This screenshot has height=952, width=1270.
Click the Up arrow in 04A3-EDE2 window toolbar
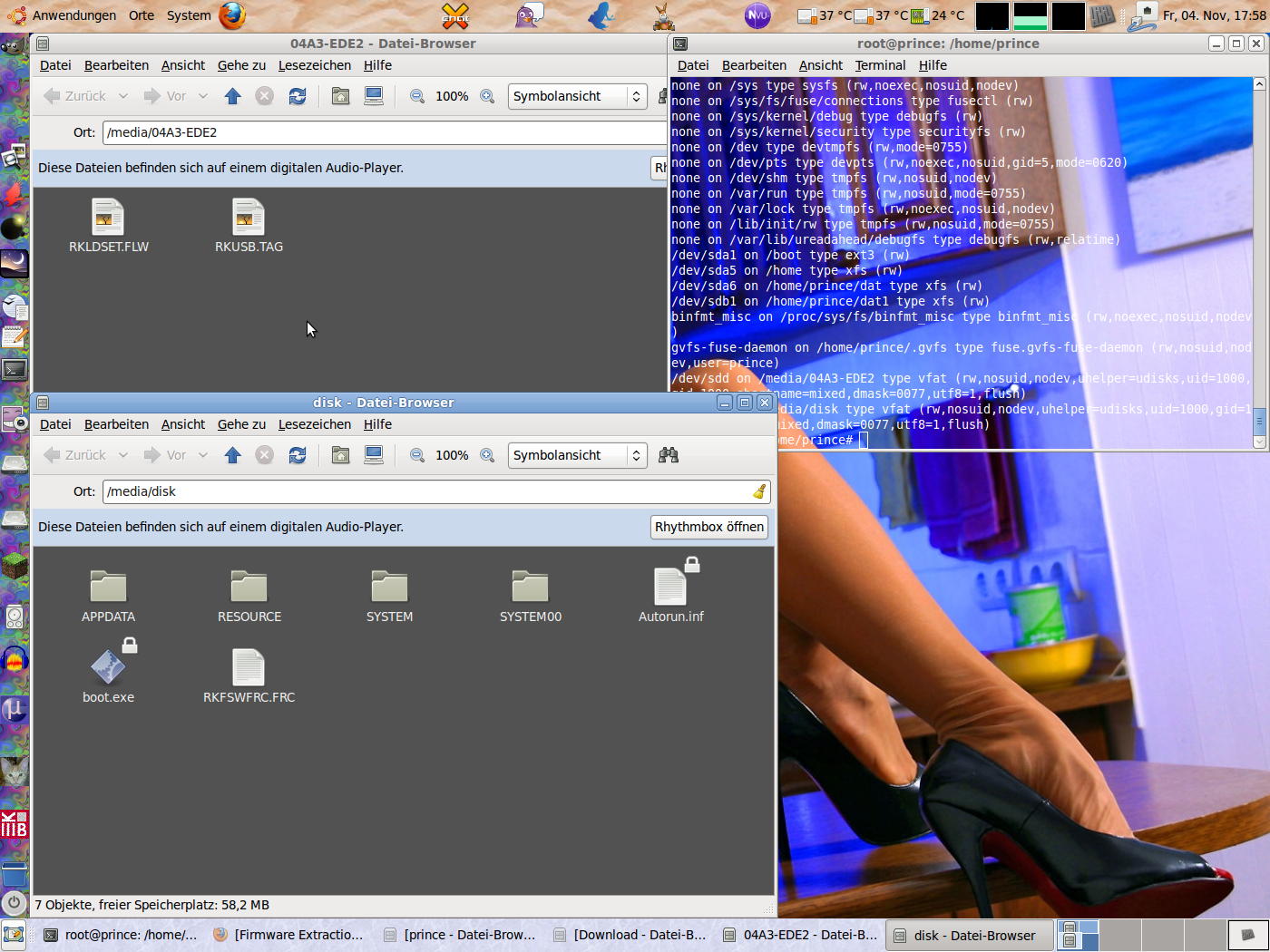(x=233, y=96)
